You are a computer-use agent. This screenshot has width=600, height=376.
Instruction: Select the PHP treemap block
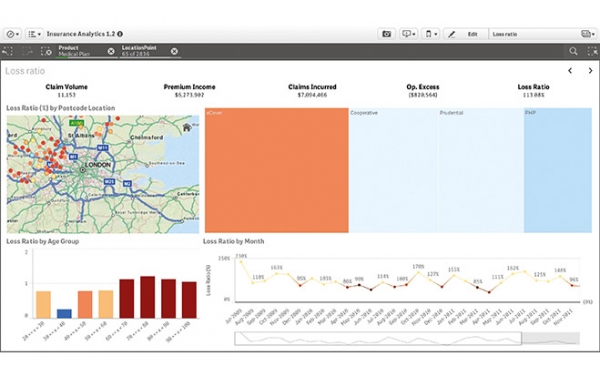tap(558, 170)
